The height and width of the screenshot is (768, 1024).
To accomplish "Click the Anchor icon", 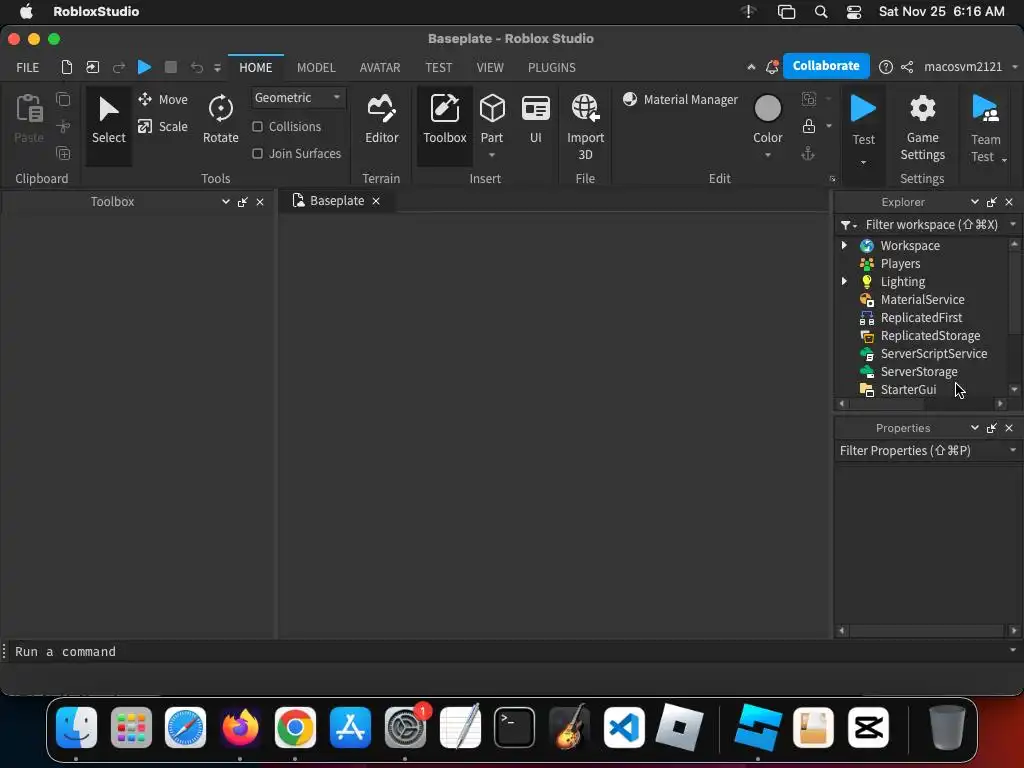I will pos(808,153).
